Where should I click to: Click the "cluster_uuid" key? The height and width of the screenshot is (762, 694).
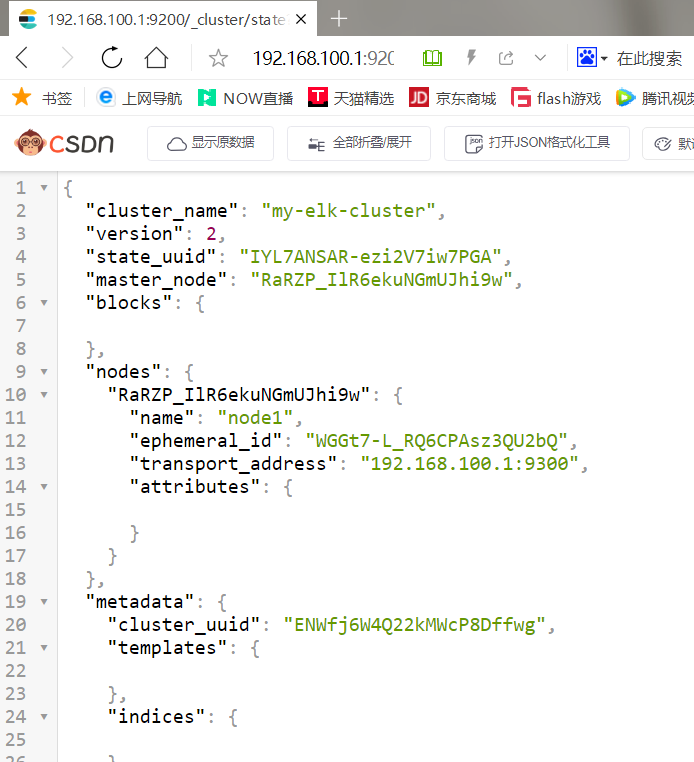[x=184, y=625]
